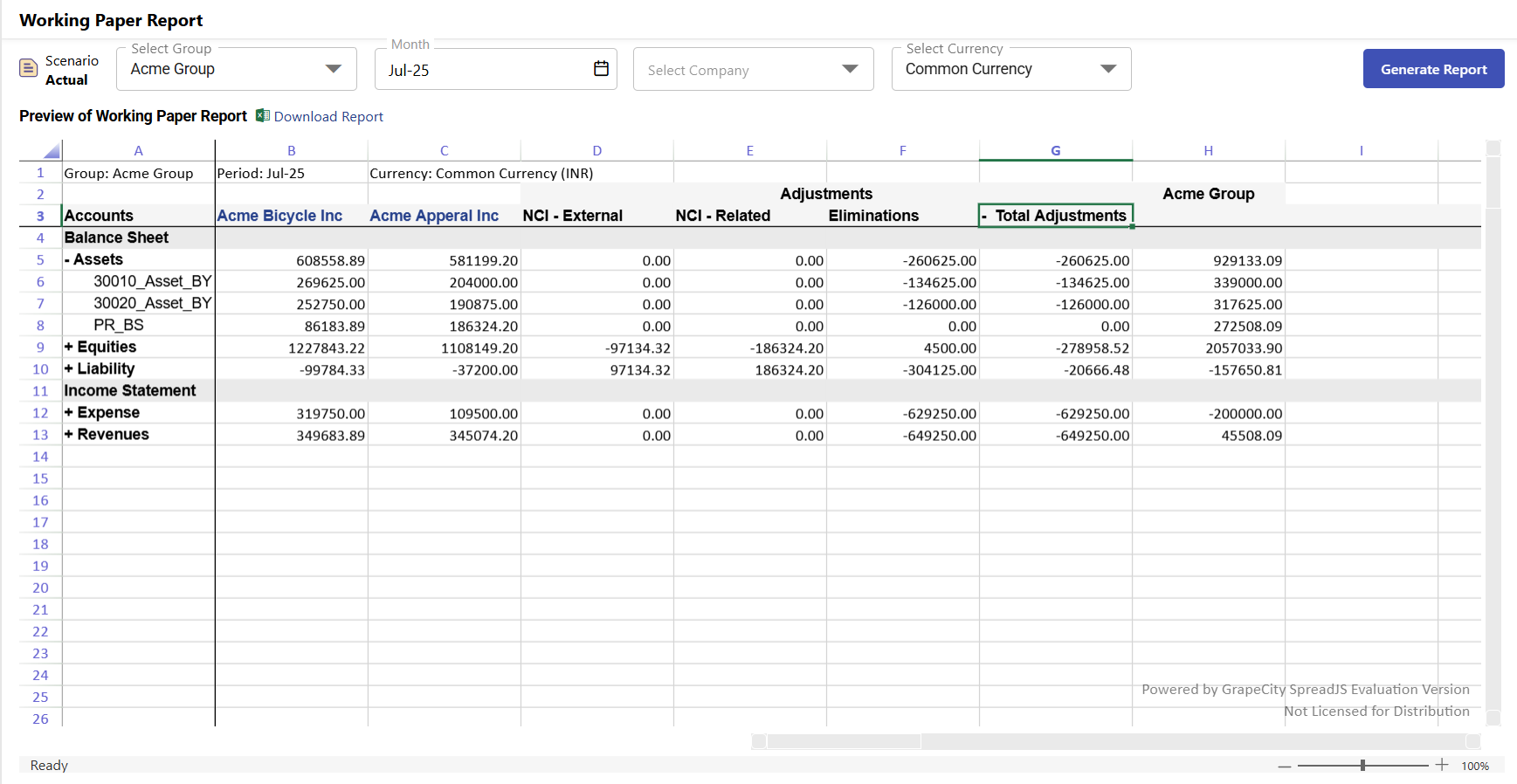Click the Acme Group column header cell

[x=1209, y=194]
